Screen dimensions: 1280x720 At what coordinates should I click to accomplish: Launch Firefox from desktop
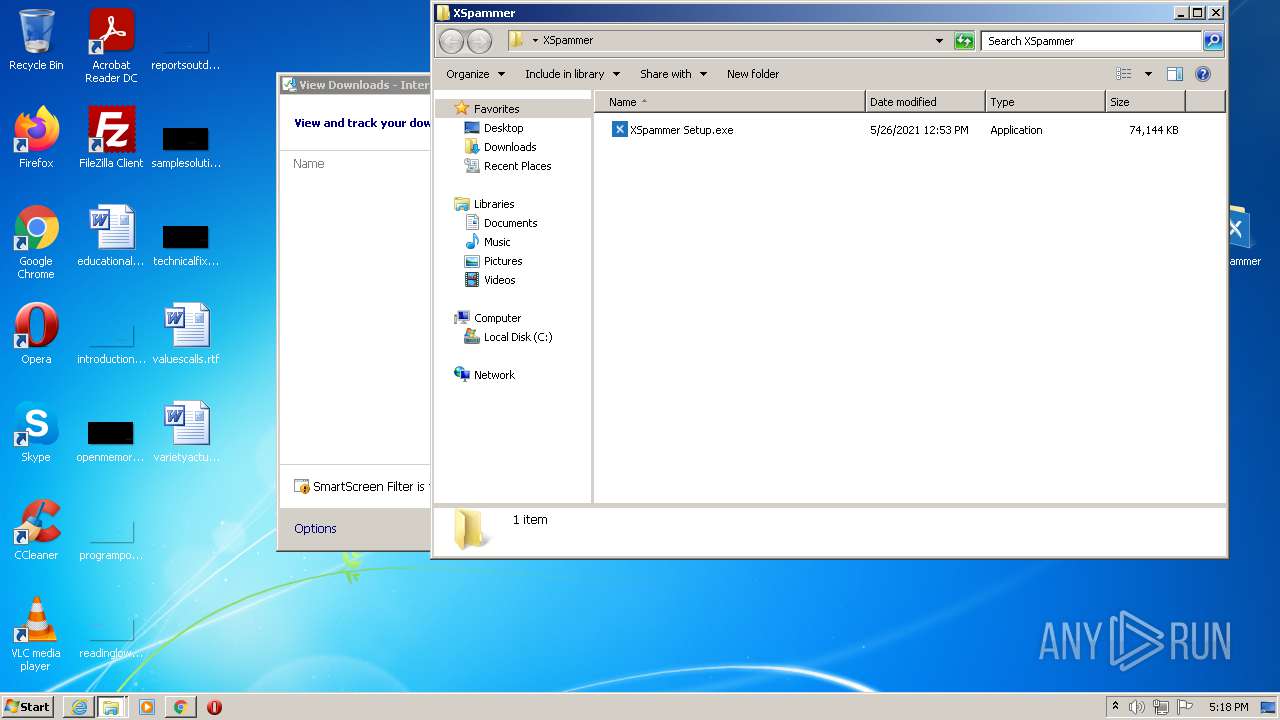pyautogui.click(x=36, y=138)
